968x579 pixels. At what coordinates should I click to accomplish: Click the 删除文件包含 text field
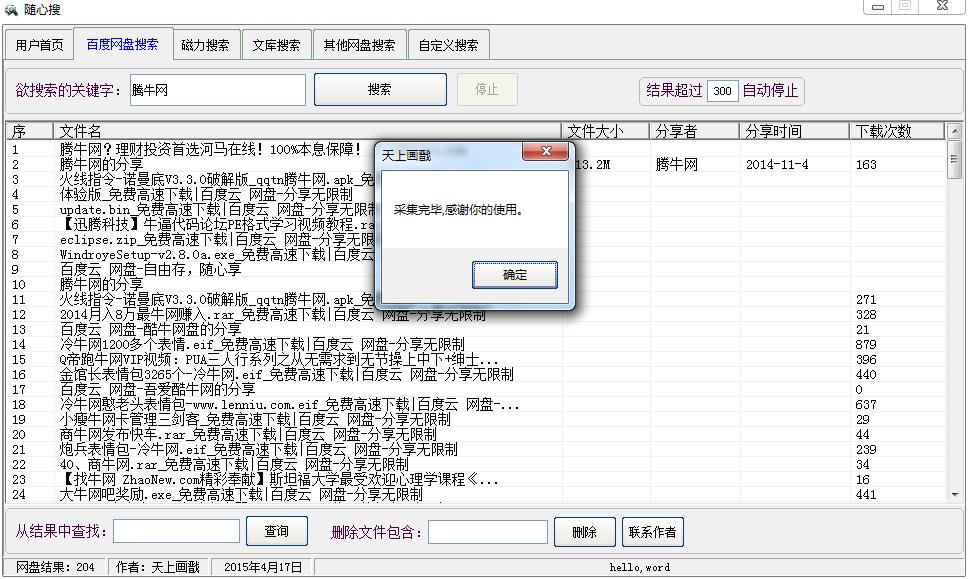pos(487,532)
